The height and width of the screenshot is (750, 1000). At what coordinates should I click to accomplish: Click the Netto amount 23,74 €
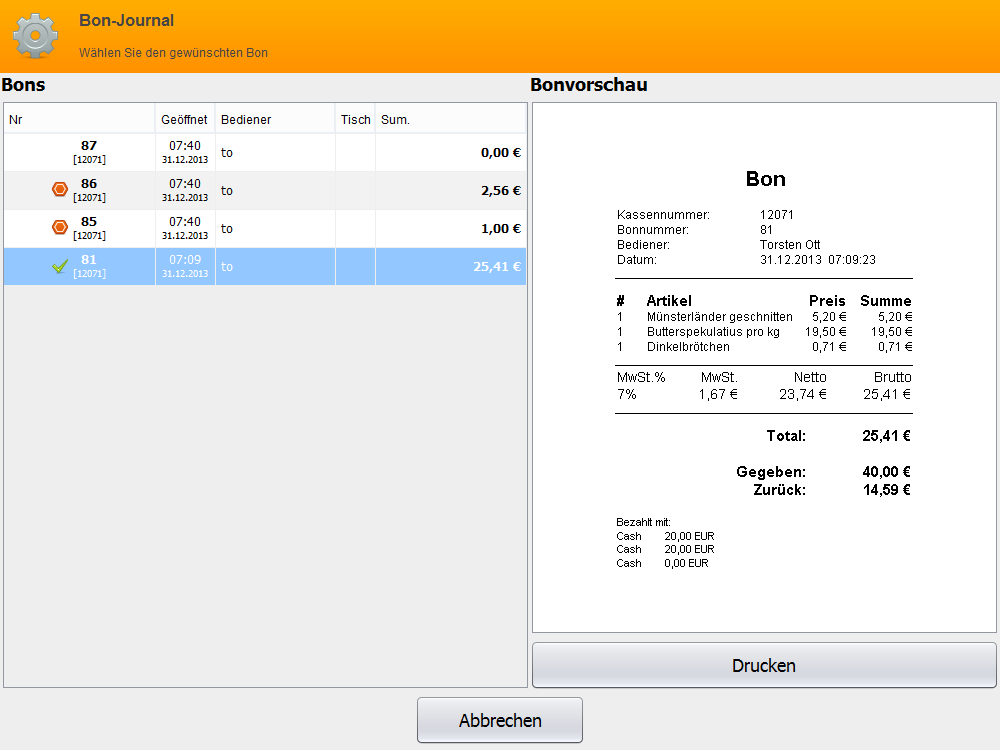pos(803,394)
